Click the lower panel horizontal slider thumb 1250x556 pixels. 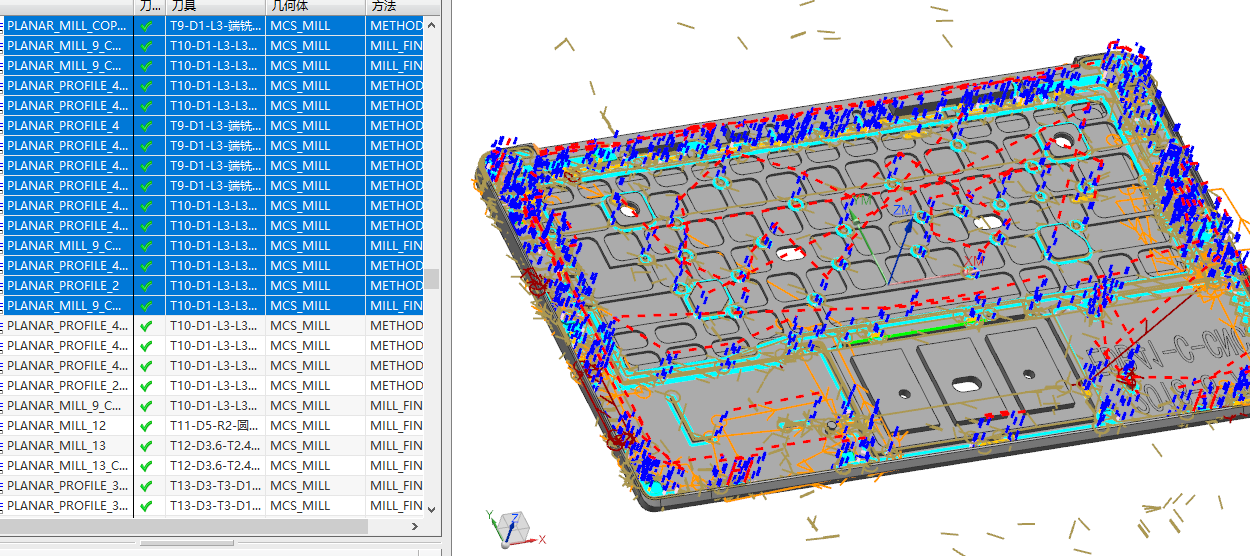coord(186,543)
